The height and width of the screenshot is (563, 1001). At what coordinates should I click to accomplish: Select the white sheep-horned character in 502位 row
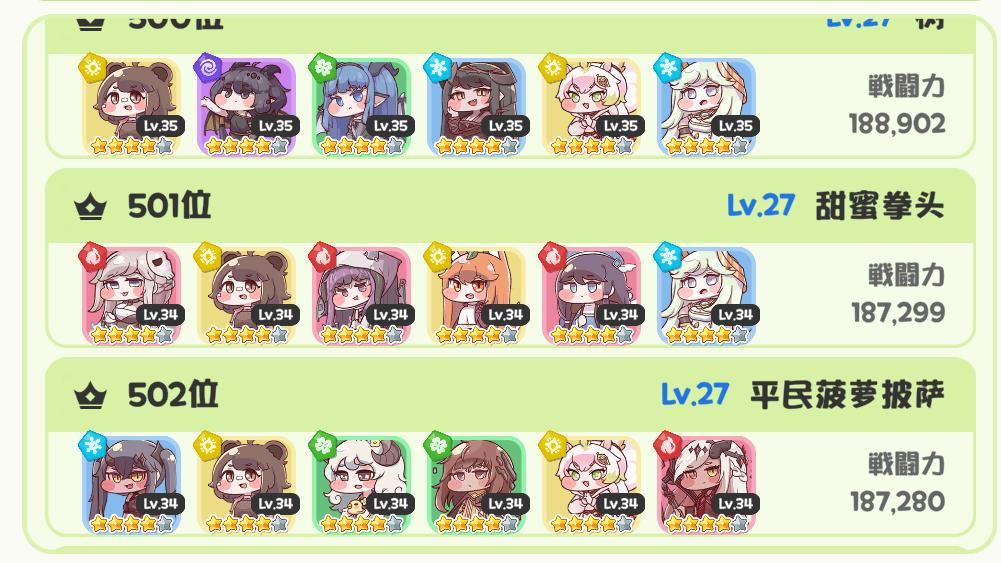(x=361, y=484)
